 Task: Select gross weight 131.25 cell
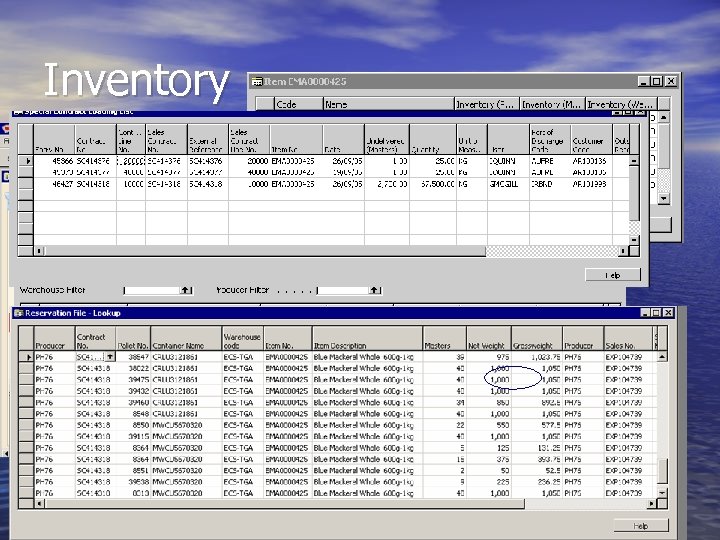point(537,448)
